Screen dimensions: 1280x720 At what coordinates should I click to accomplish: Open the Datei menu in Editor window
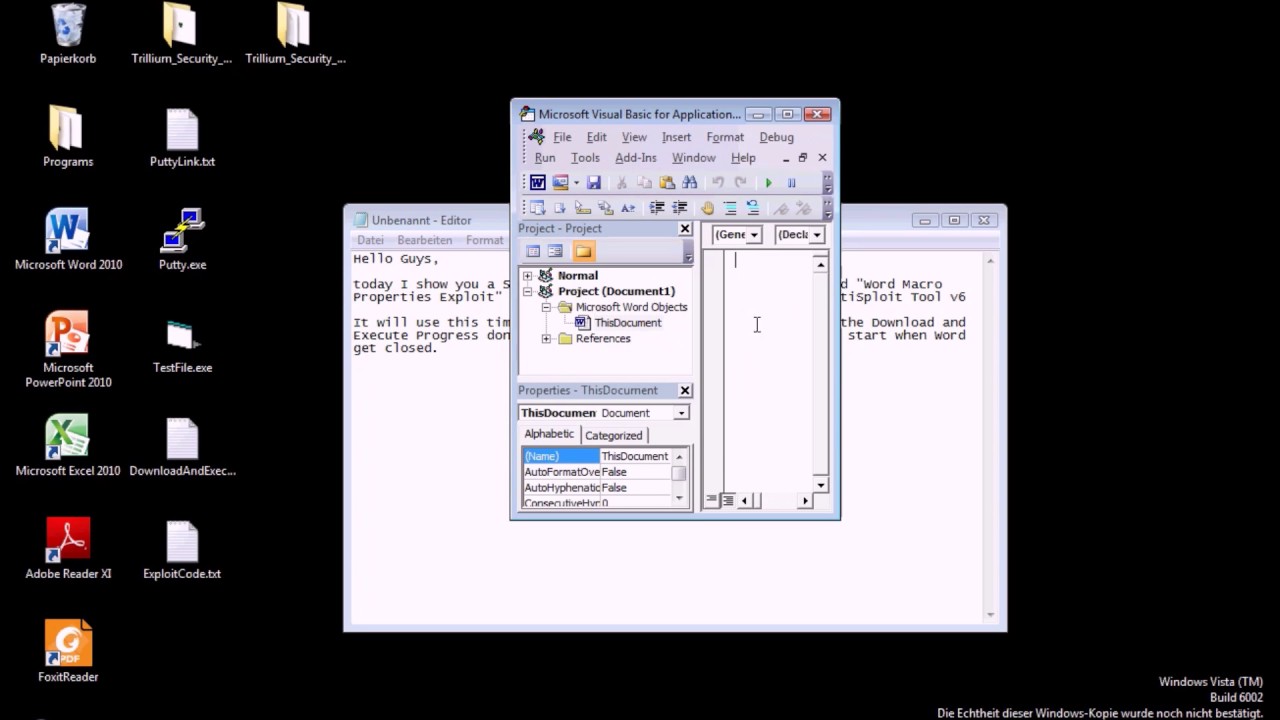coord(370,240)
